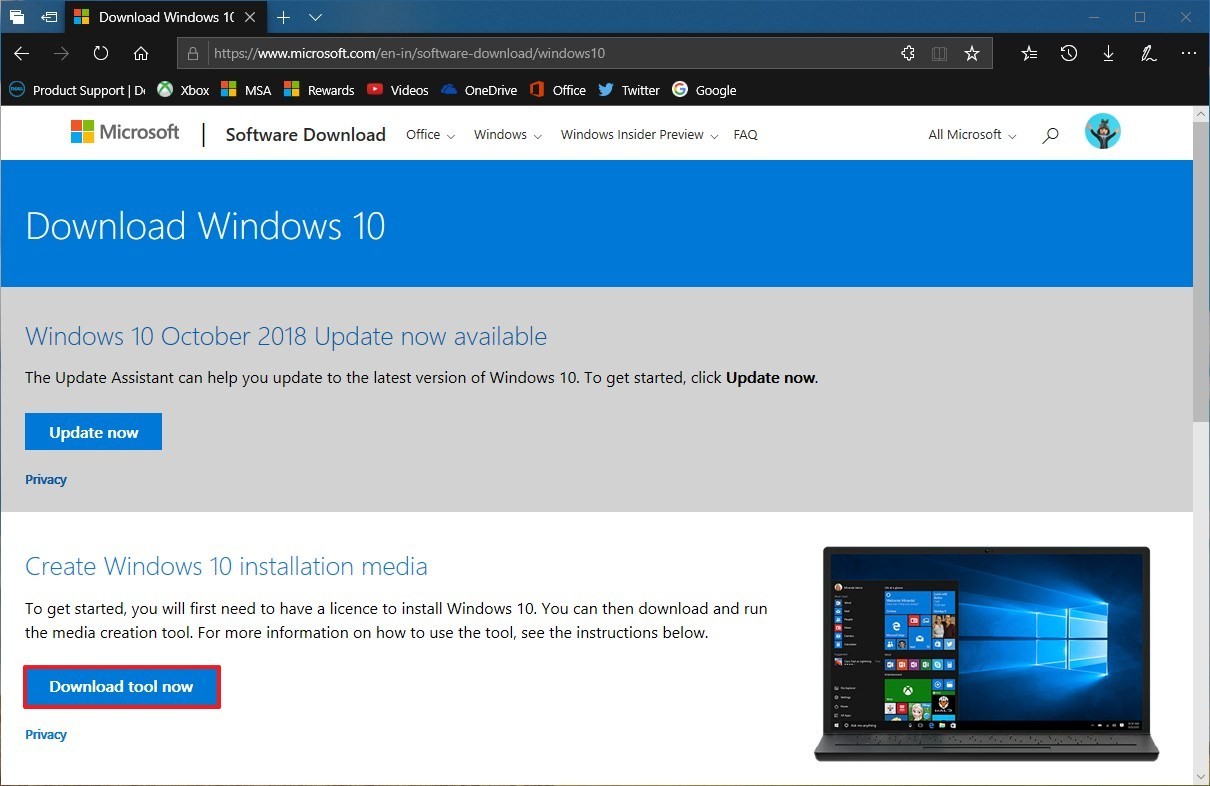
Task: View browsing History via clock icon
Action: tap(1068, 53)
